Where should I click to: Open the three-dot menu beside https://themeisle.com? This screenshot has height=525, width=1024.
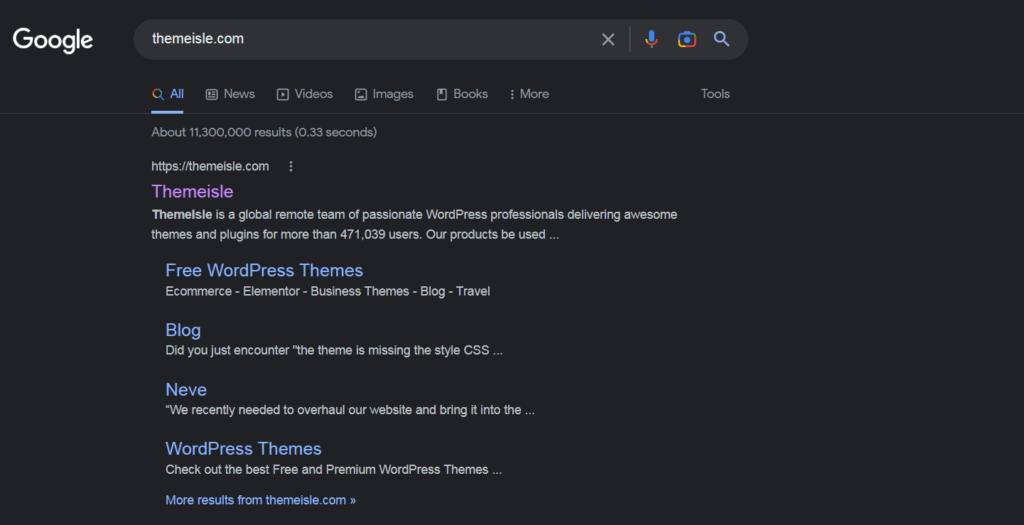click(291, 167)
